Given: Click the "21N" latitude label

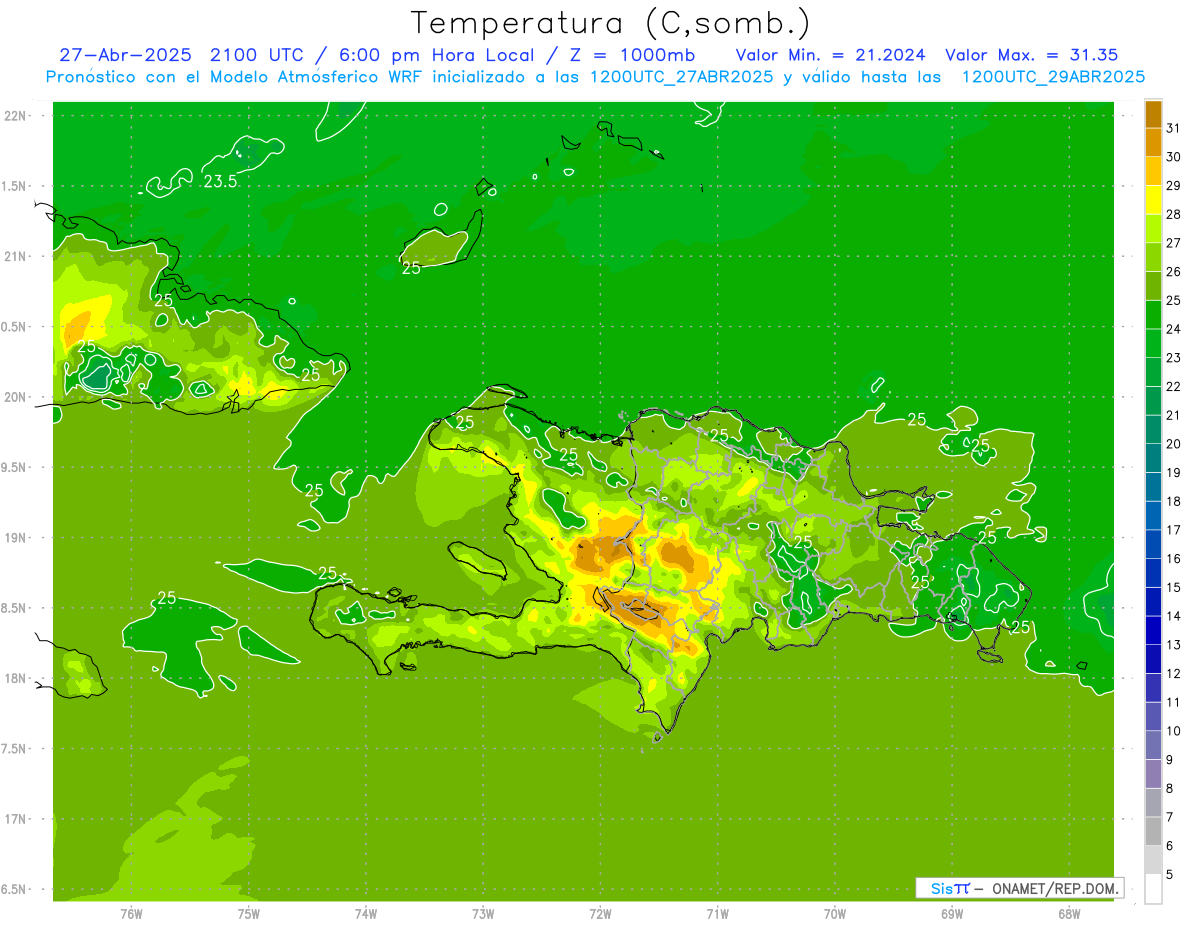Looking at the screenshot, I should pos(14,256).
